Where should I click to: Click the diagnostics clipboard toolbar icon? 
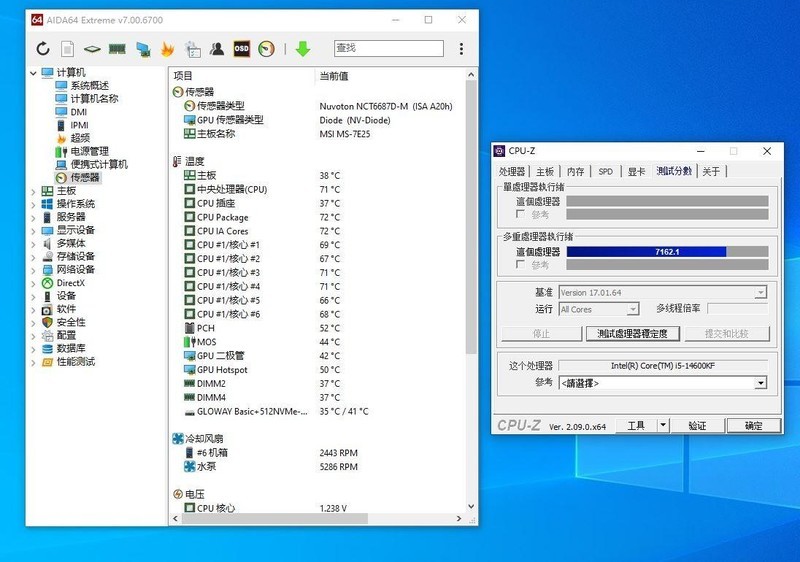click(192, 49)
